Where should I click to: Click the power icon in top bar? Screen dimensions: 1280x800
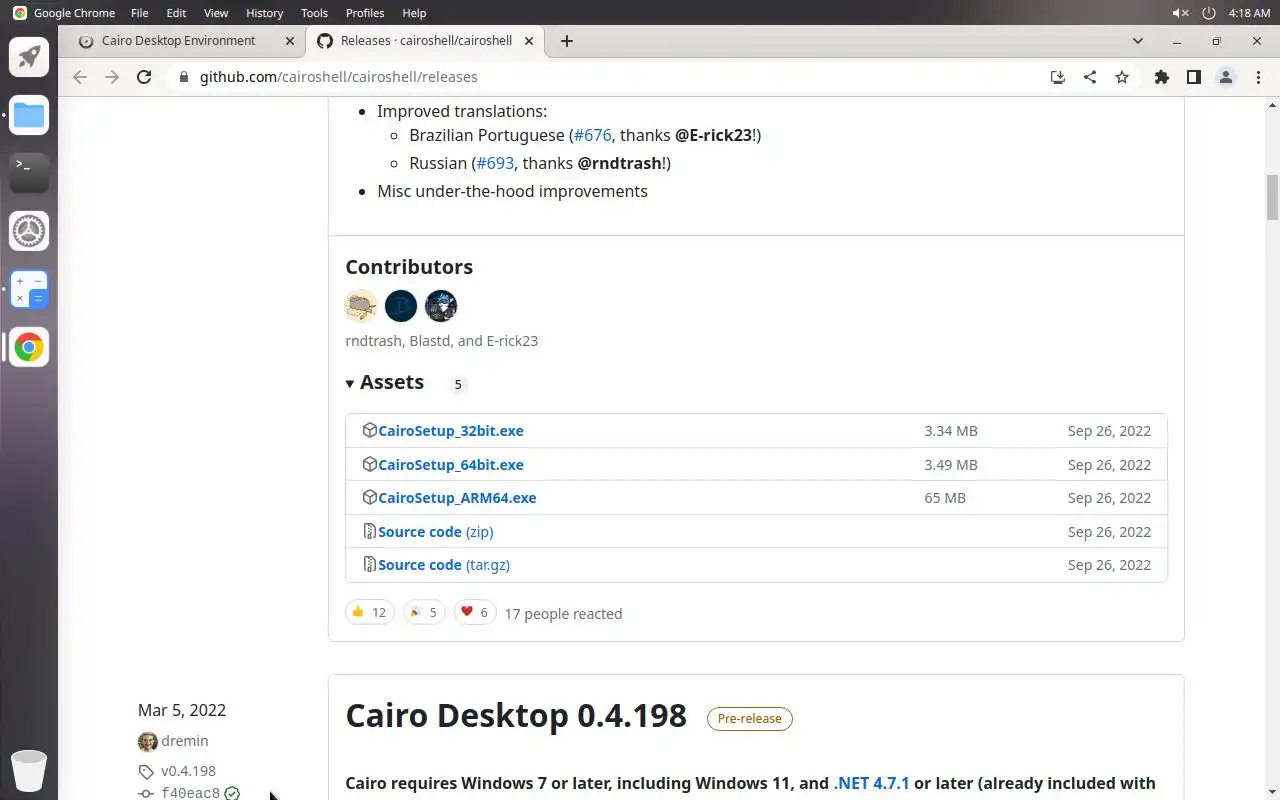pos(1209,13)
